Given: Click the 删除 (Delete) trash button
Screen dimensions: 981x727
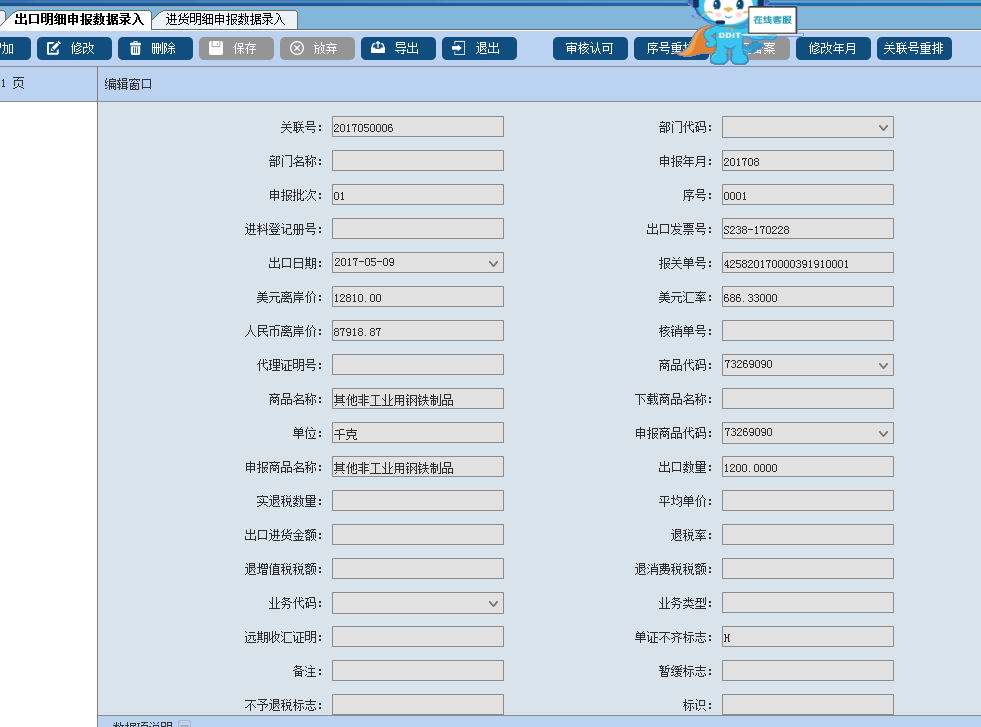Looking at the screenshot, I should pos(155,48).
